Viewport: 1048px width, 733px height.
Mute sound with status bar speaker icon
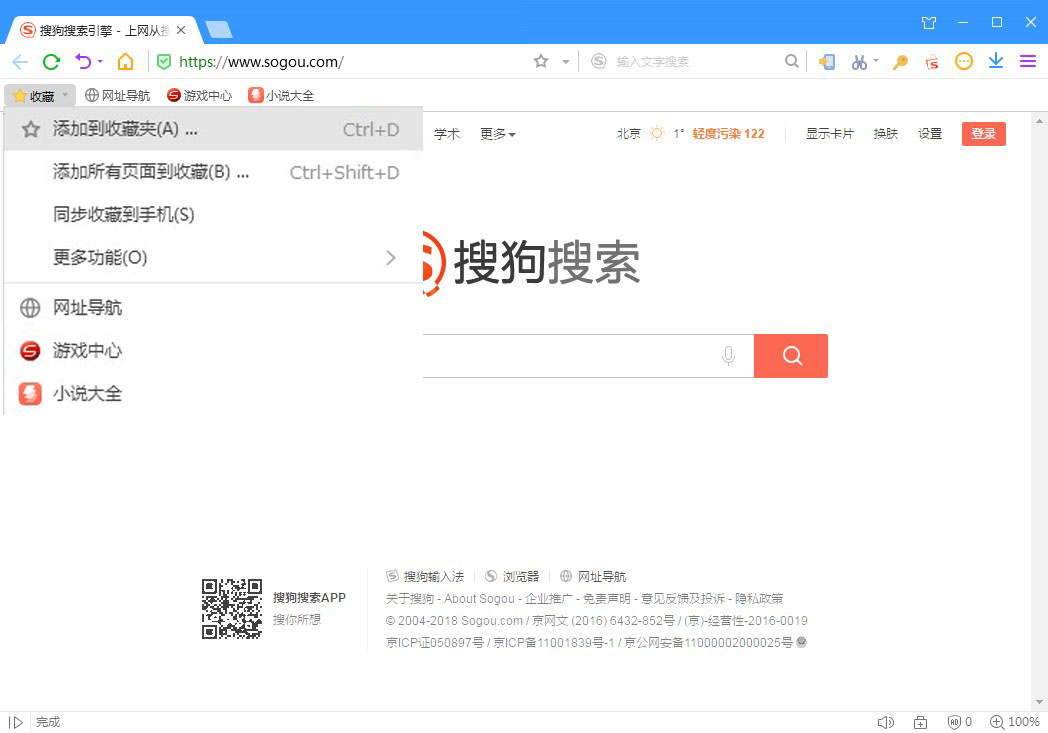tap(886, 722)
